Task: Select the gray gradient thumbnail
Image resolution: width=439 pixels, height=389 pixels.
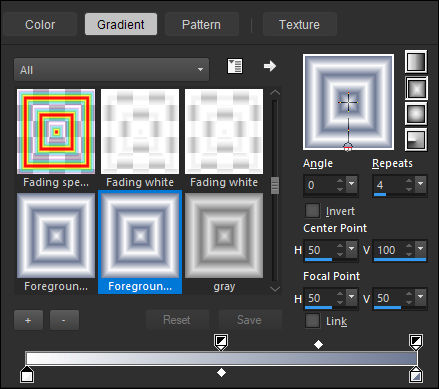Action: click(x=224, y=235)
